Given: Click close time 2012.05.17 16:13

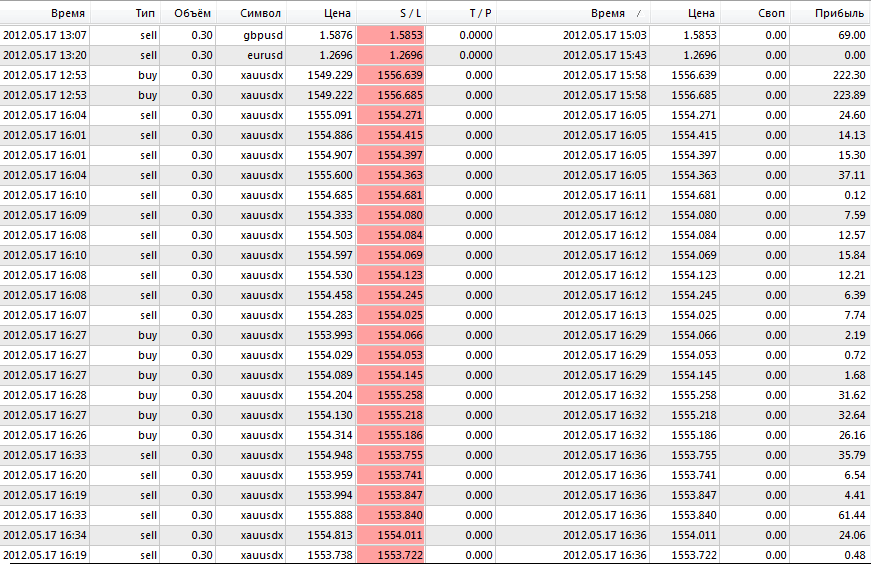Looking at the screenshot, I should [x=604, y=316].
